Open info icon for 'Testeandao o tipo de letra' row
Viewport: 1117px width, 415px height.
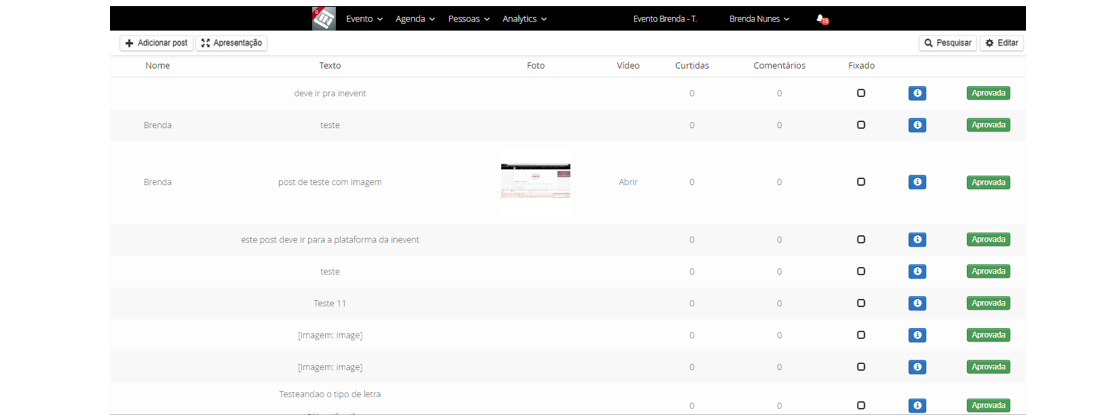pyautogui.click(x=917, y=406)
